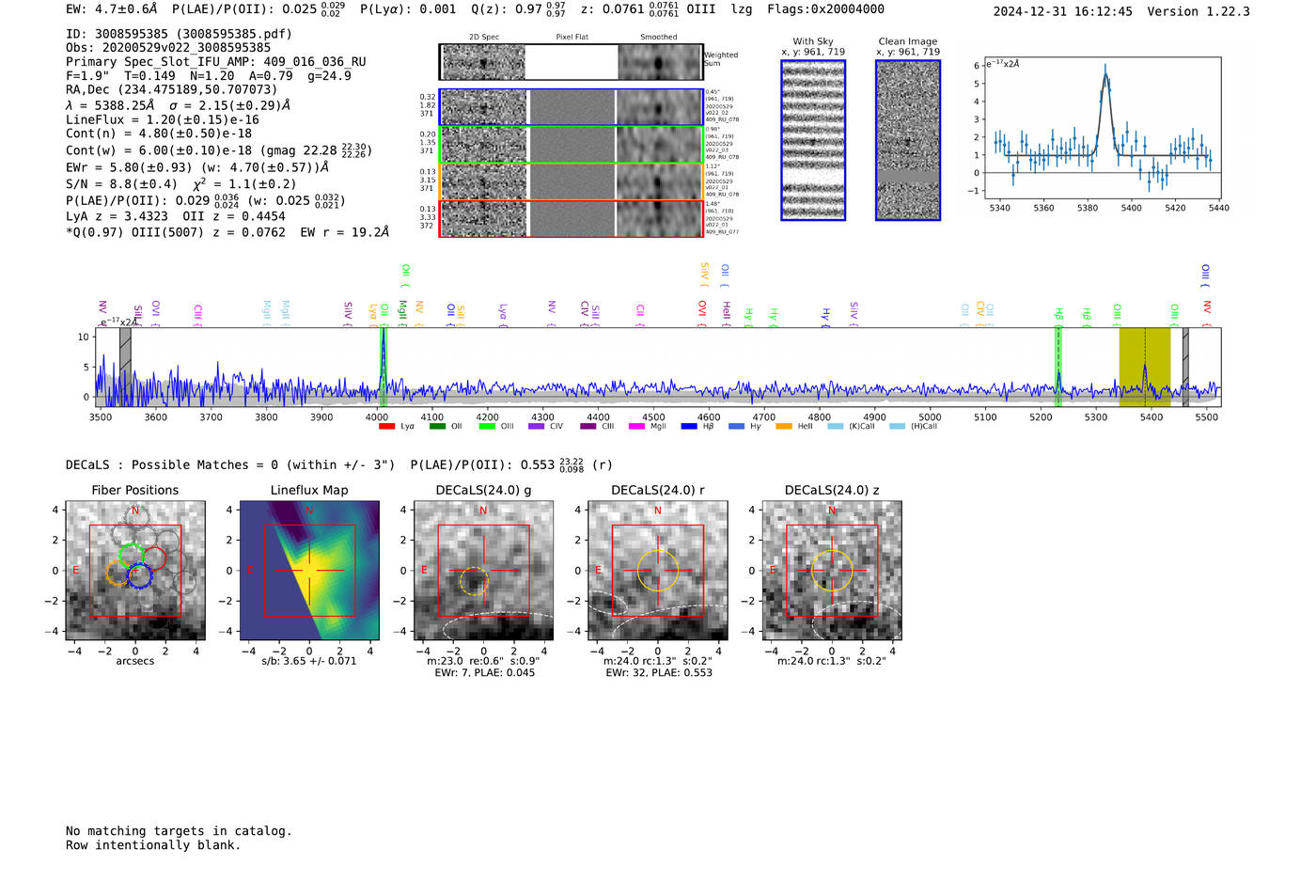1316x896 pixels.
Task: Click the green highlighted peak near 4010Å
Action: click(384, 367)
